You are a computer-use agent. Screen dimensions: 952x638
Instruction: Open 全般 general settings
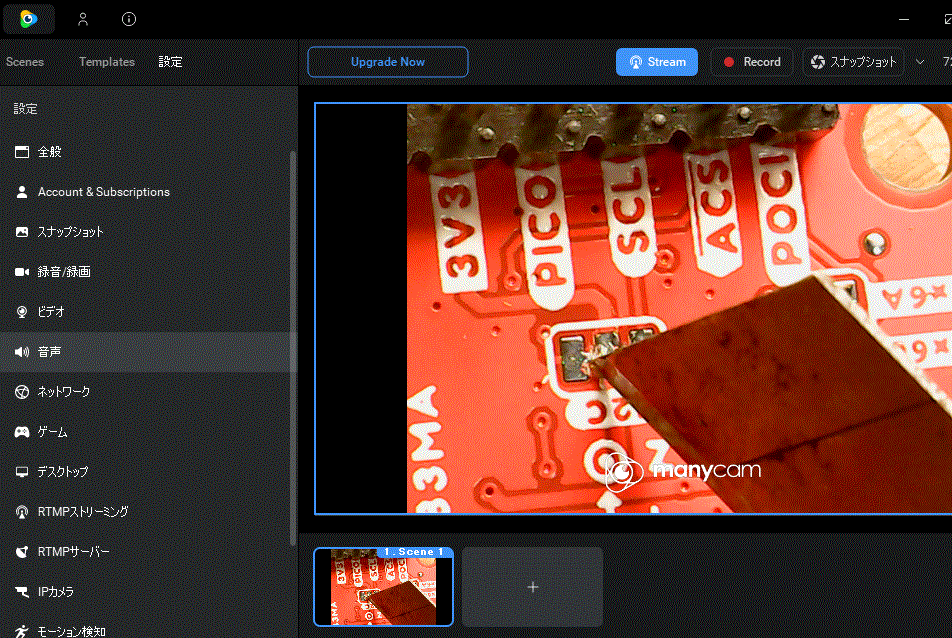click(x=50, y=152)
